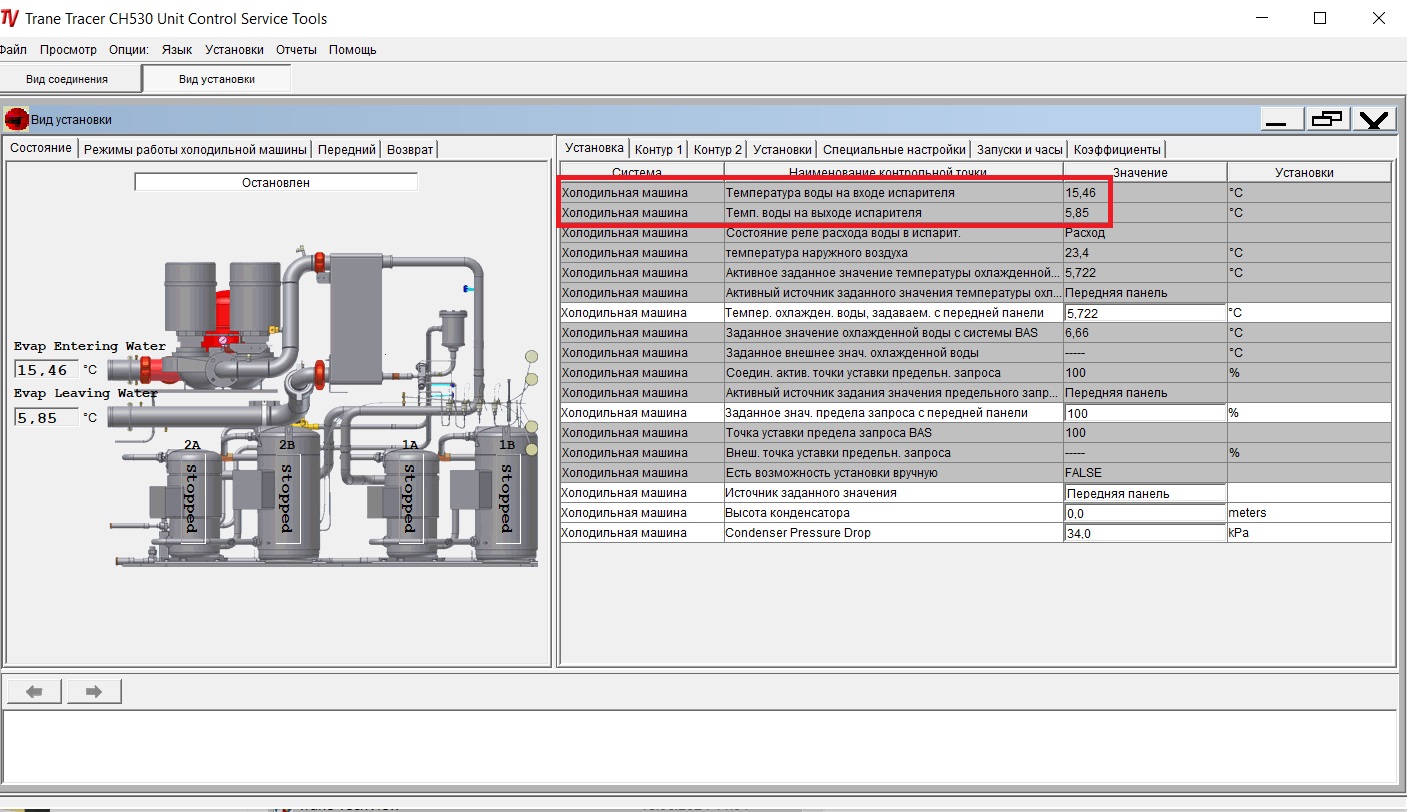Viewport: 1407px width, 812px height.
Task: Select the Установка tab in the right panel
Action: 594,148
